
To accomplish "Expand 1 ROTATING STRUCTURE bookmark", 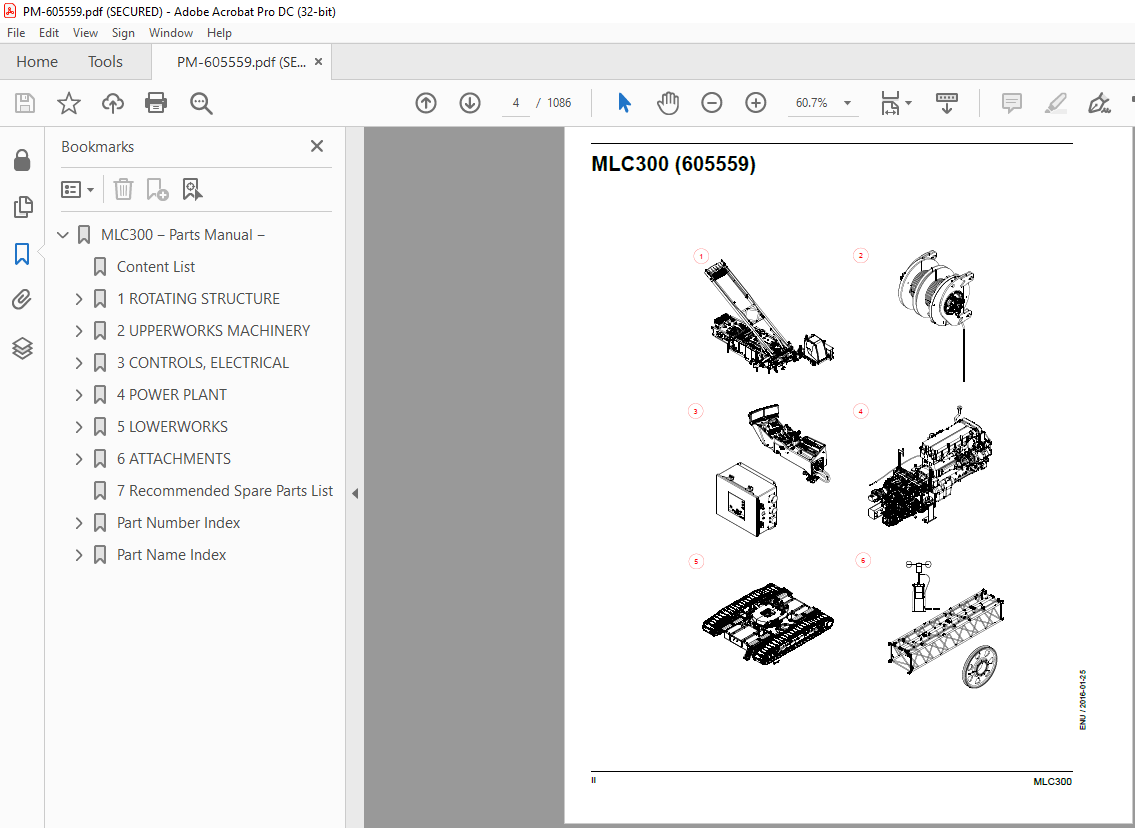I will click(x=79, y=299).
